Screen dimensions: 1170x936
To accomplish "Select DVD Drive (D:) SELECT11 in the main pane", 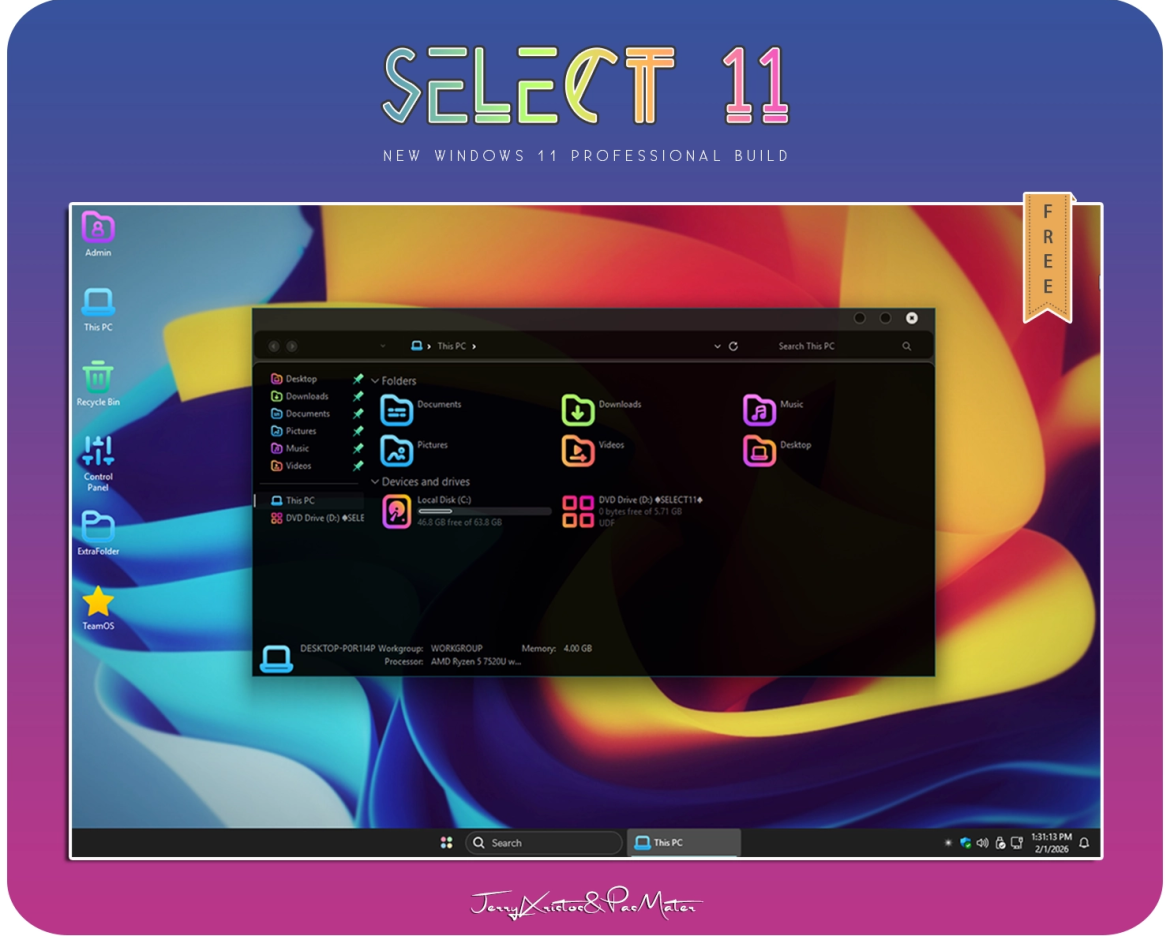I will tap(578, 511).
